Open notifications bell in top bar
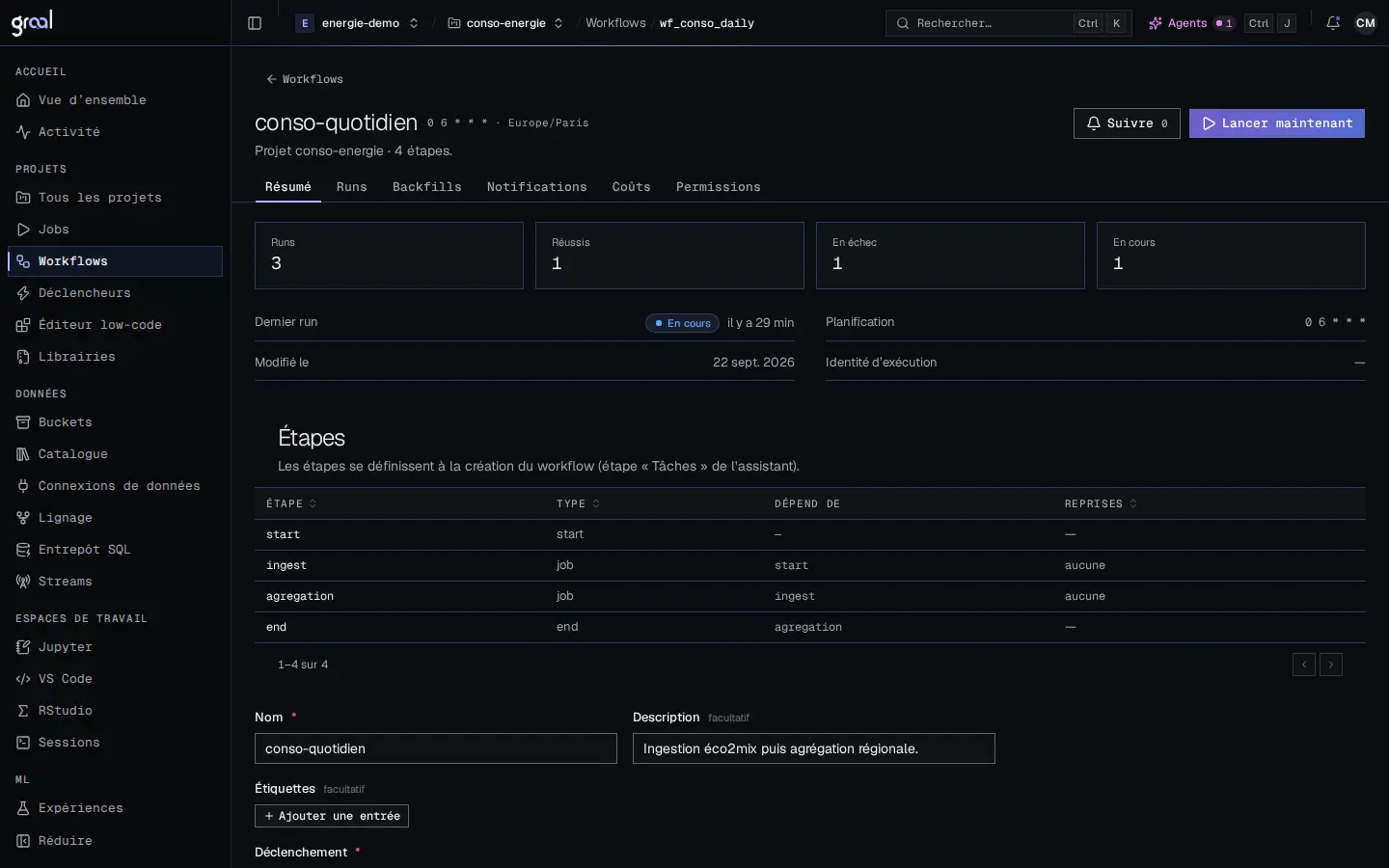The height and width of the screenshot is (868, 1389). pos(1333,23)
